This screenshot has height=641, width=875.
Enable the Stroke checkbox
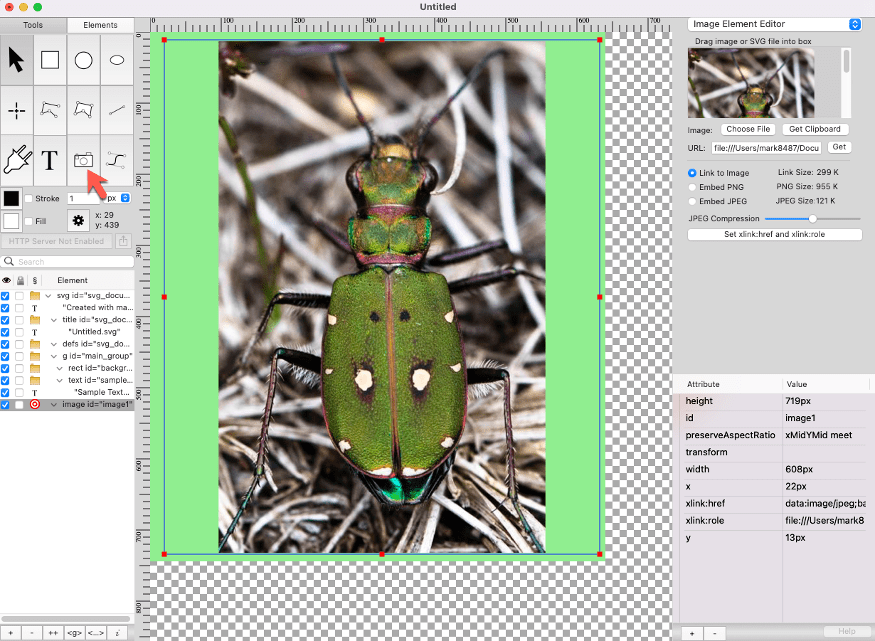tap(28, 198)
